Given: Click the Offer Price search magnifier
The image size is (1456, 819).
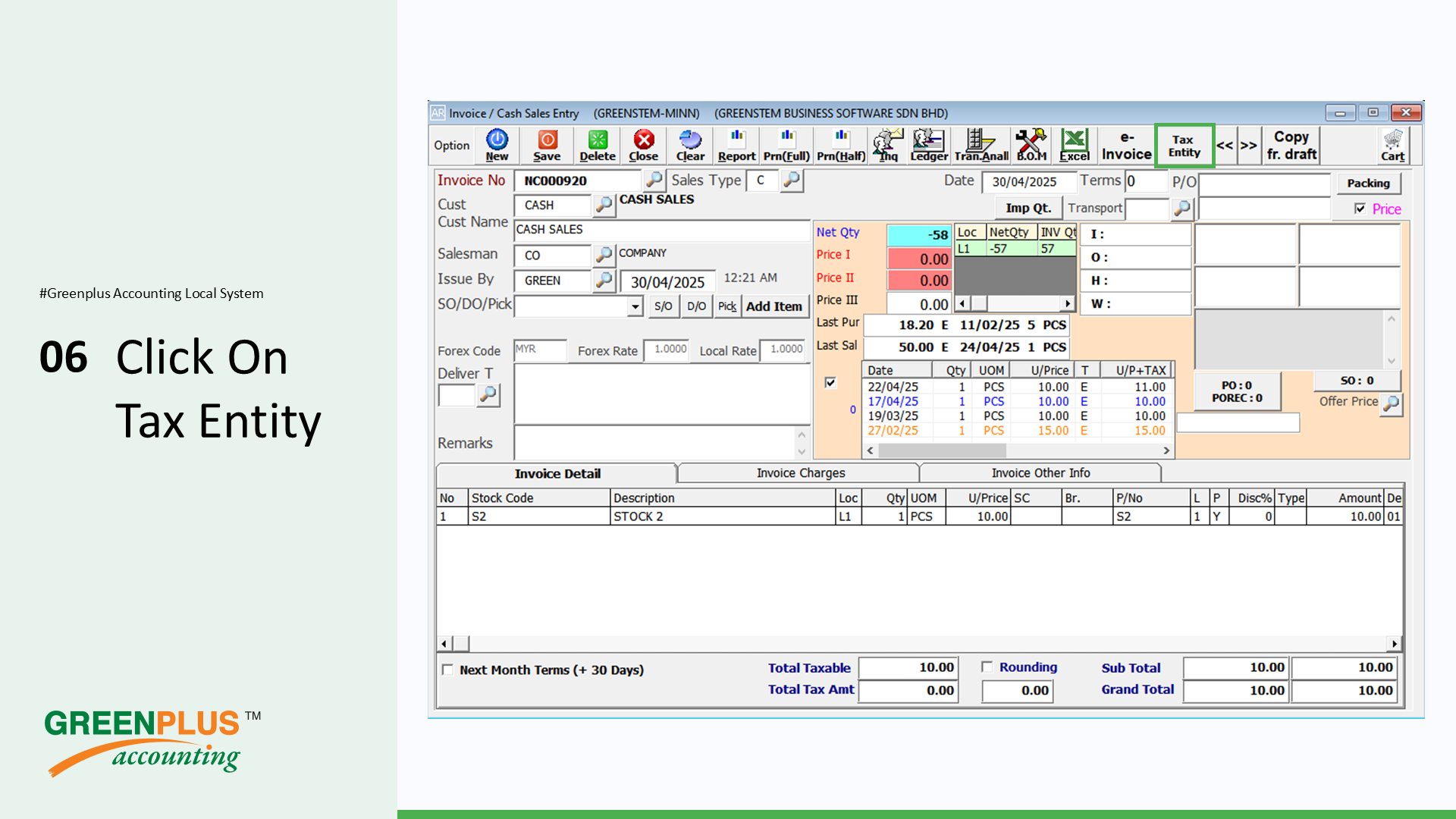Looking at the screenshot, I should pyautogui.click(x=1392, y=403).
